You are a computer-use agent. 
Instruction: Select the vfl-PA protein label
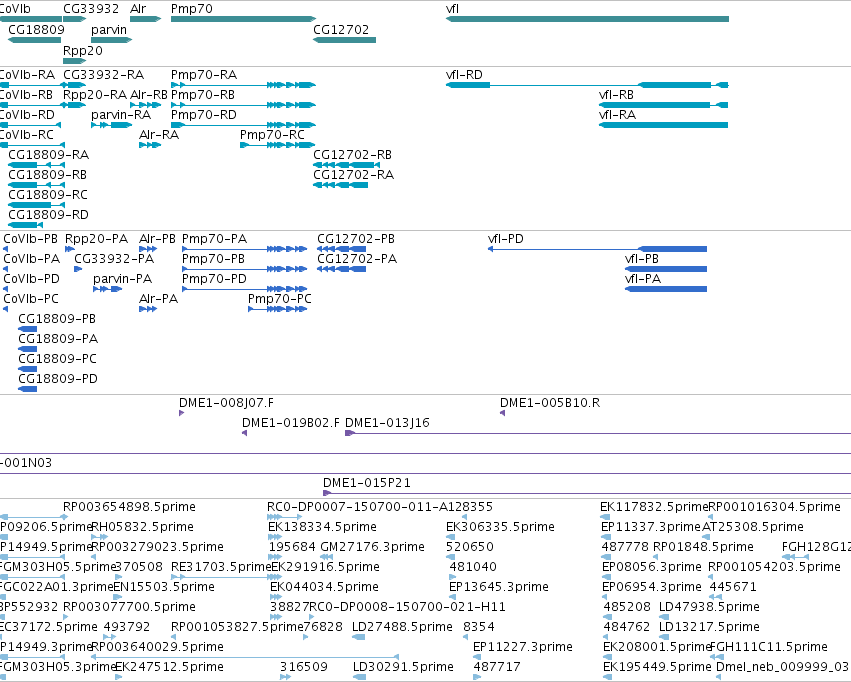643,279
